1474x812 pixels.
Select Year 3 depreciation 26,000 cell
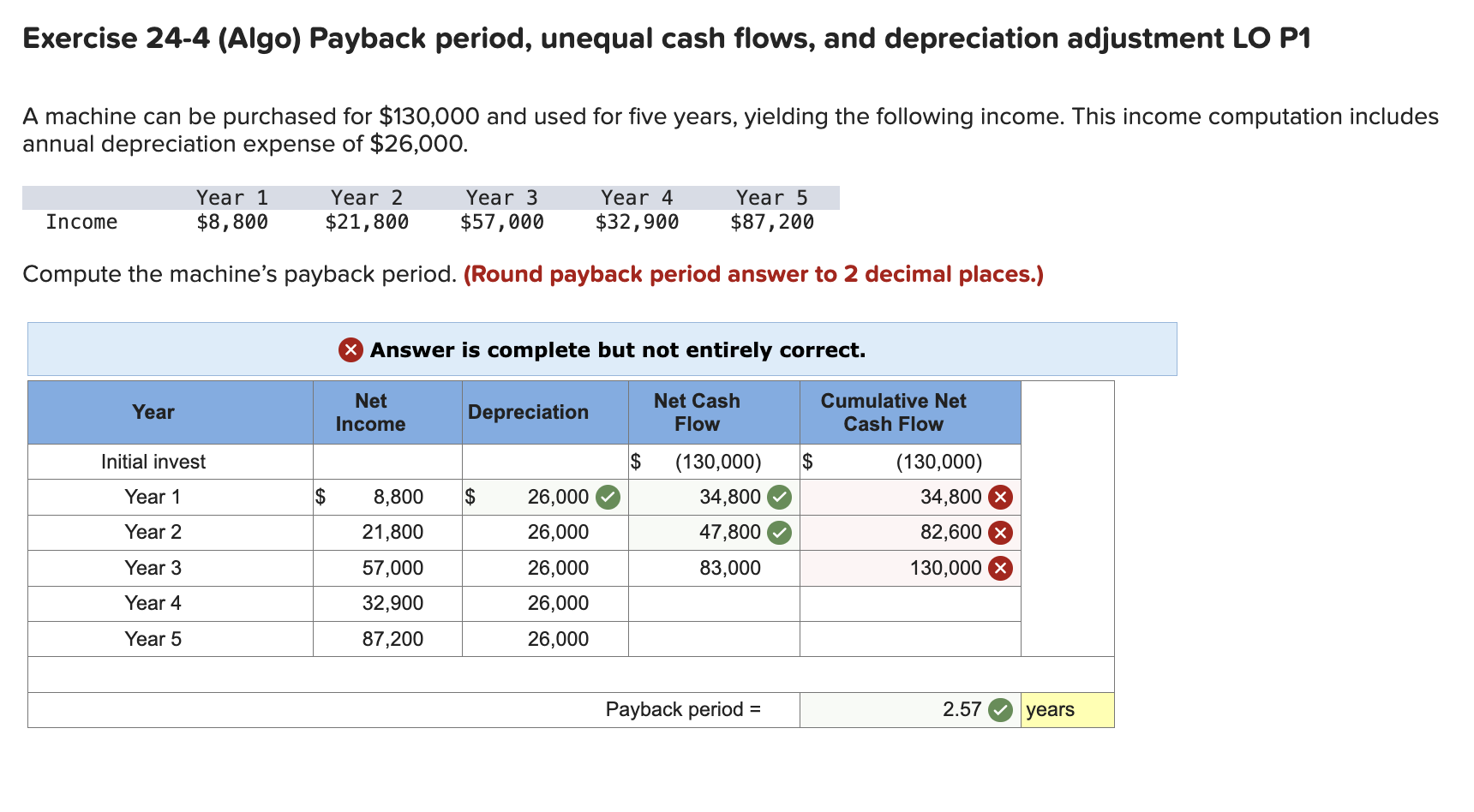click(545, 568)
